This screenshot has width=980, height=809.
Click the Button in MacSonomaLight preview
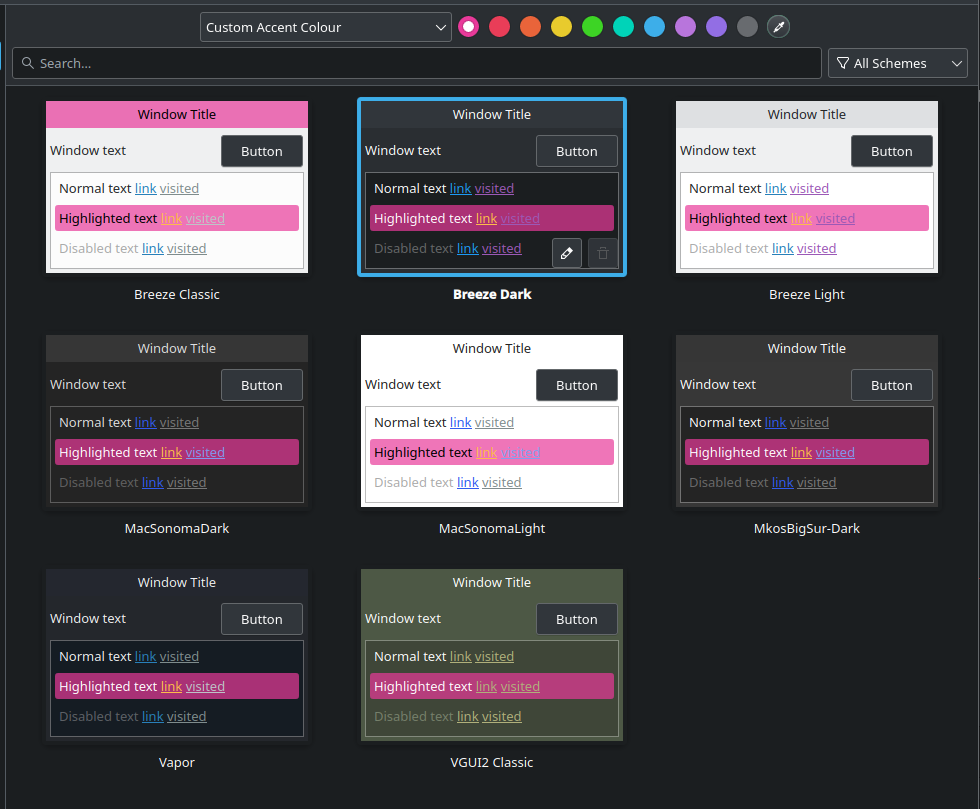point(577,385)
